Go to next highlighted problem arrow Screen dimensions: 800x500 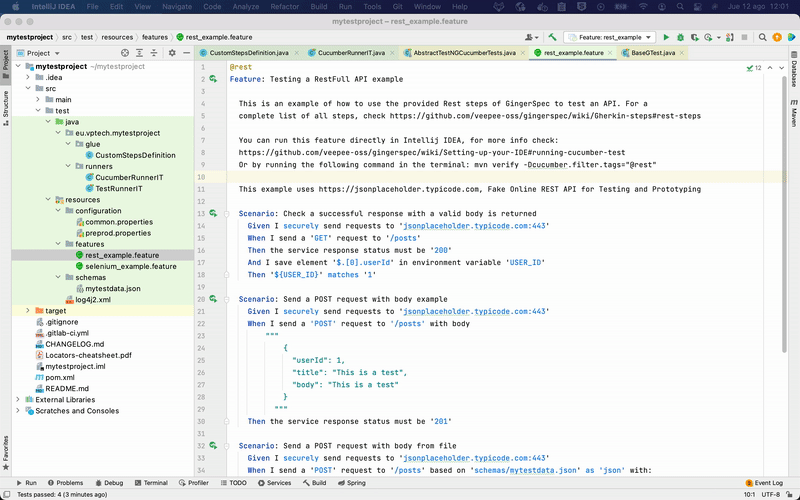[x=781, y=68]
